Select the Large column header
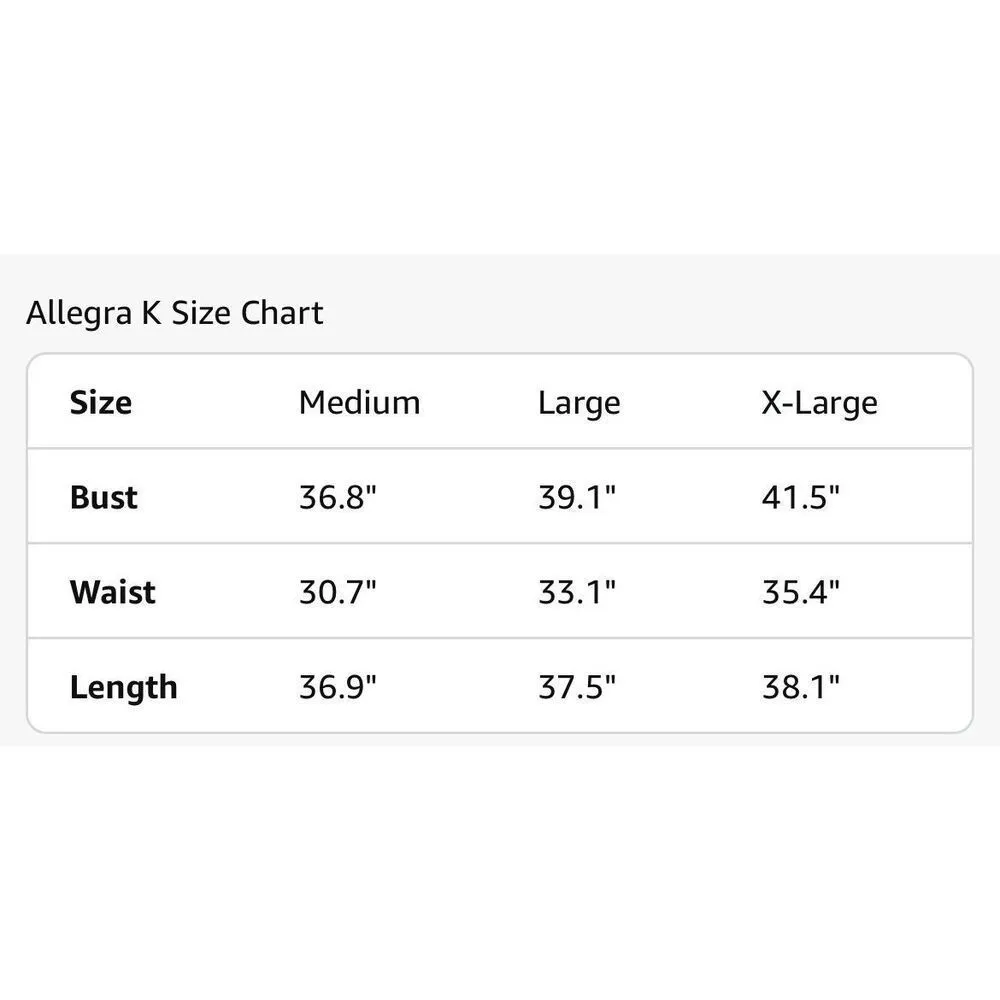Screen dimensions: 1000x1000 (x=579, y=403)
